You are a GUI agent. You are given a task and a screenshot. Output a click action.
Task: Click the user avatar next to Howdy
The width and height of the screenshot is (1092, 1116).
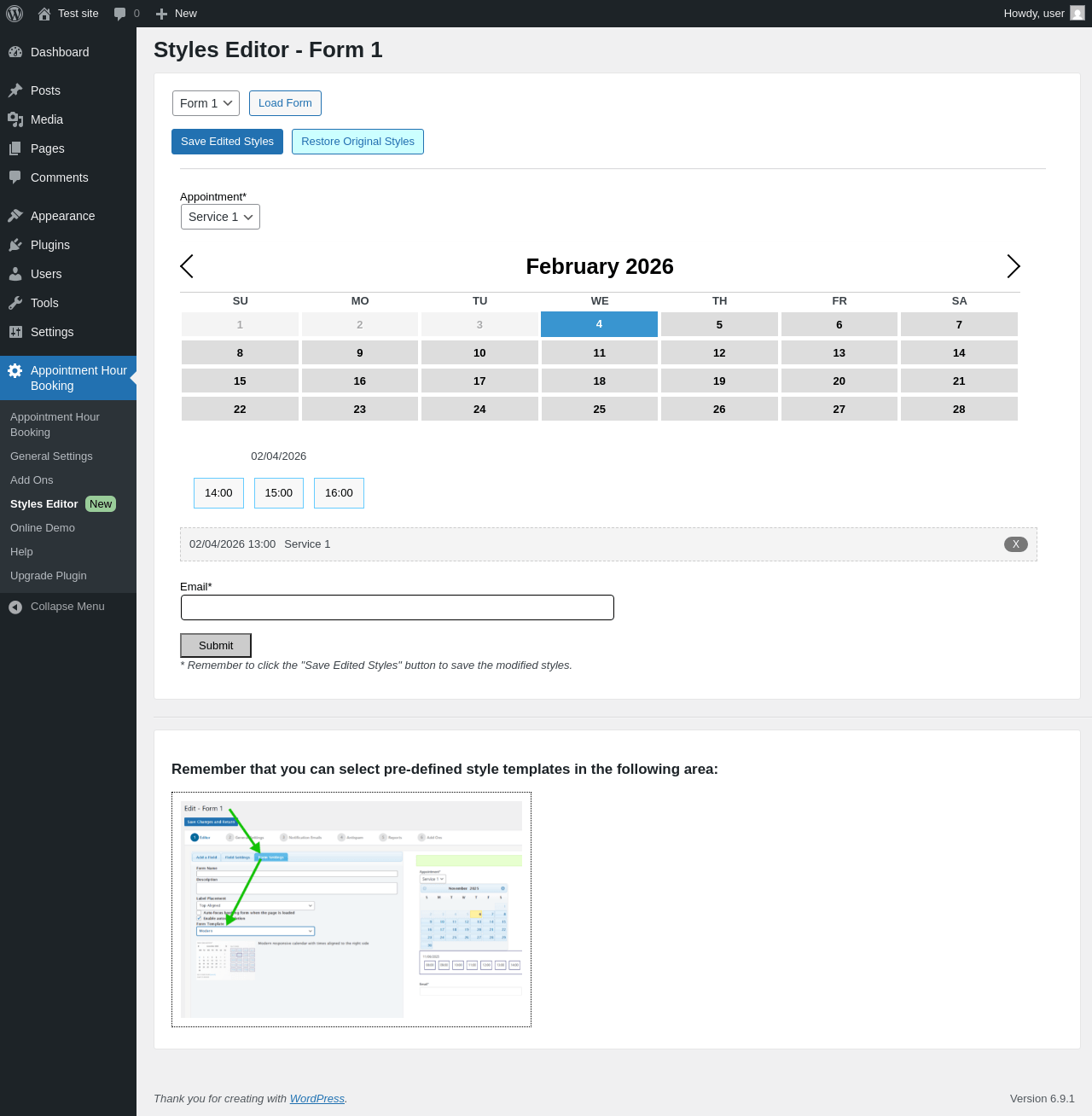click(1077, 14)
